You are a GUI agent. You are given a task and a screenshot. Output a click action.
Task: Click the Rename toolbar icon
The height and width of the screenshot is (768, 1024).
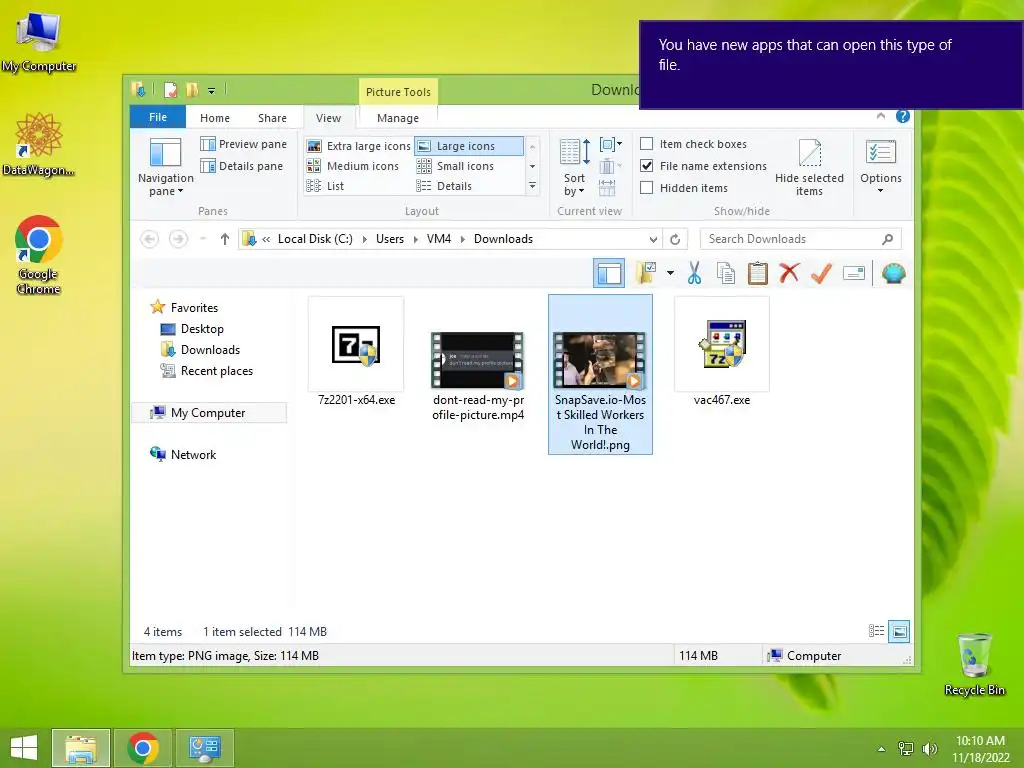pos(854,273)
